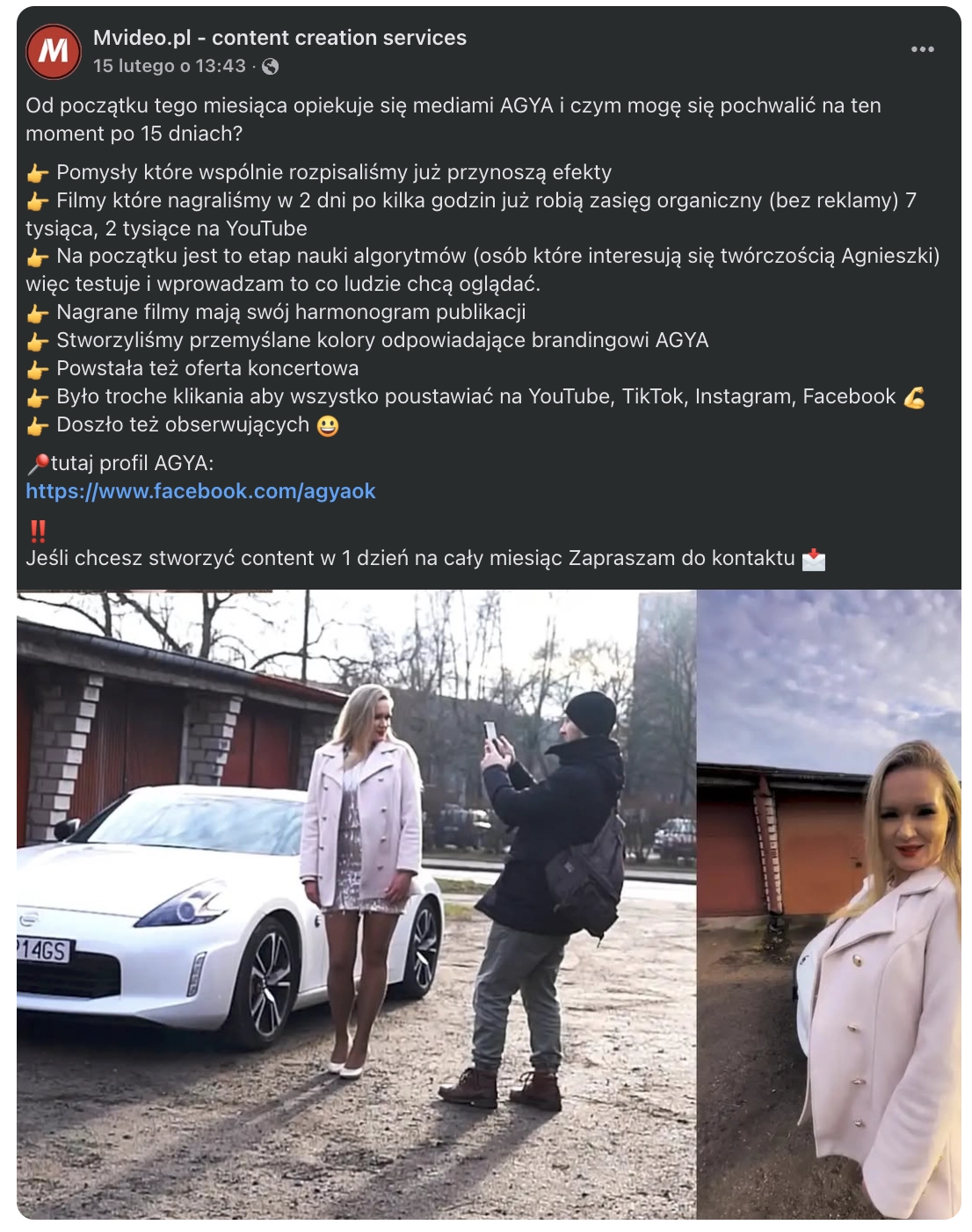The image size is (972, 1232).
Task: Click the smartphone held by the man in the photo
Action: (x=490, y=731)
